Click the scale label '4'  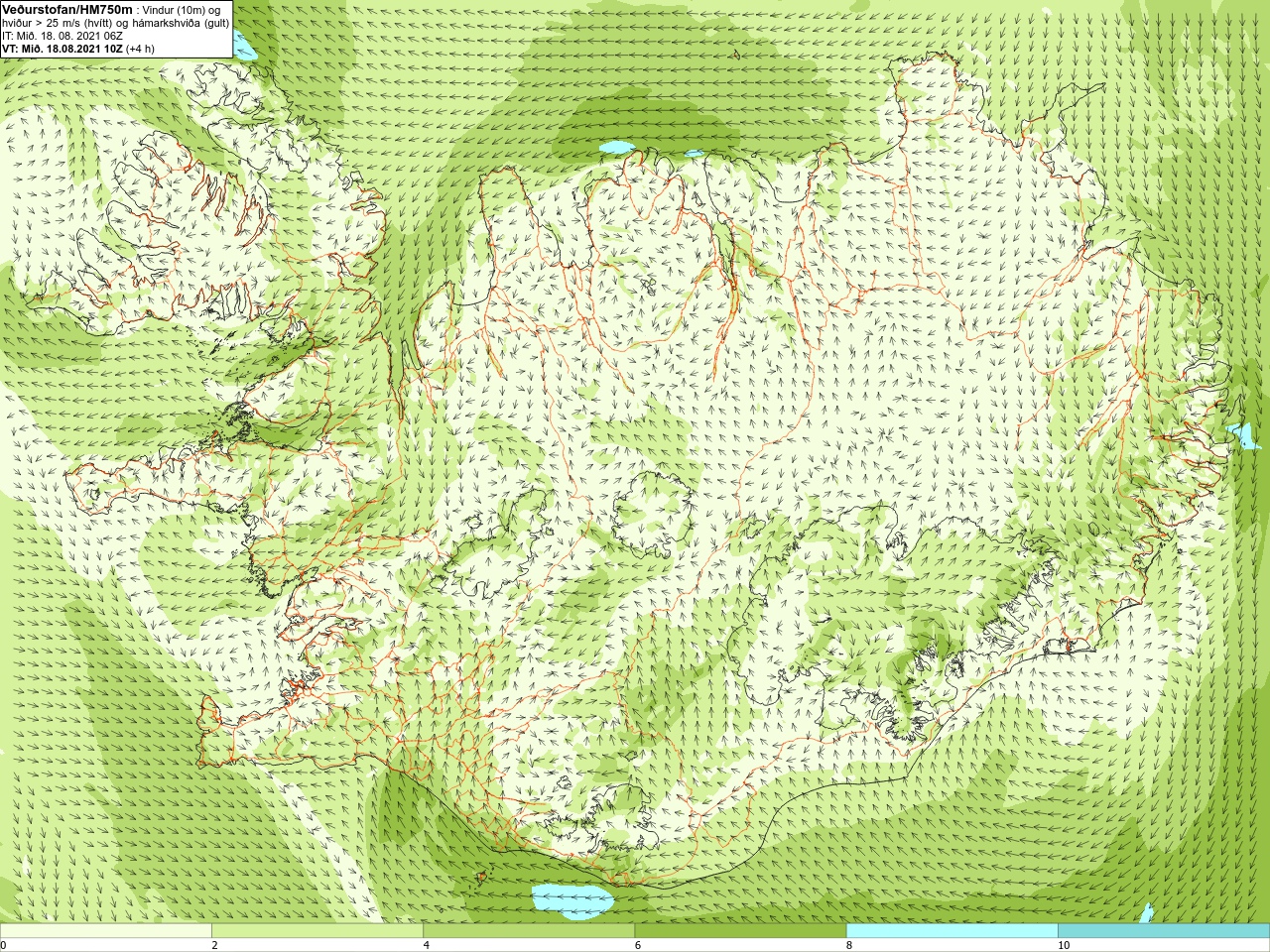pos(426,945)
